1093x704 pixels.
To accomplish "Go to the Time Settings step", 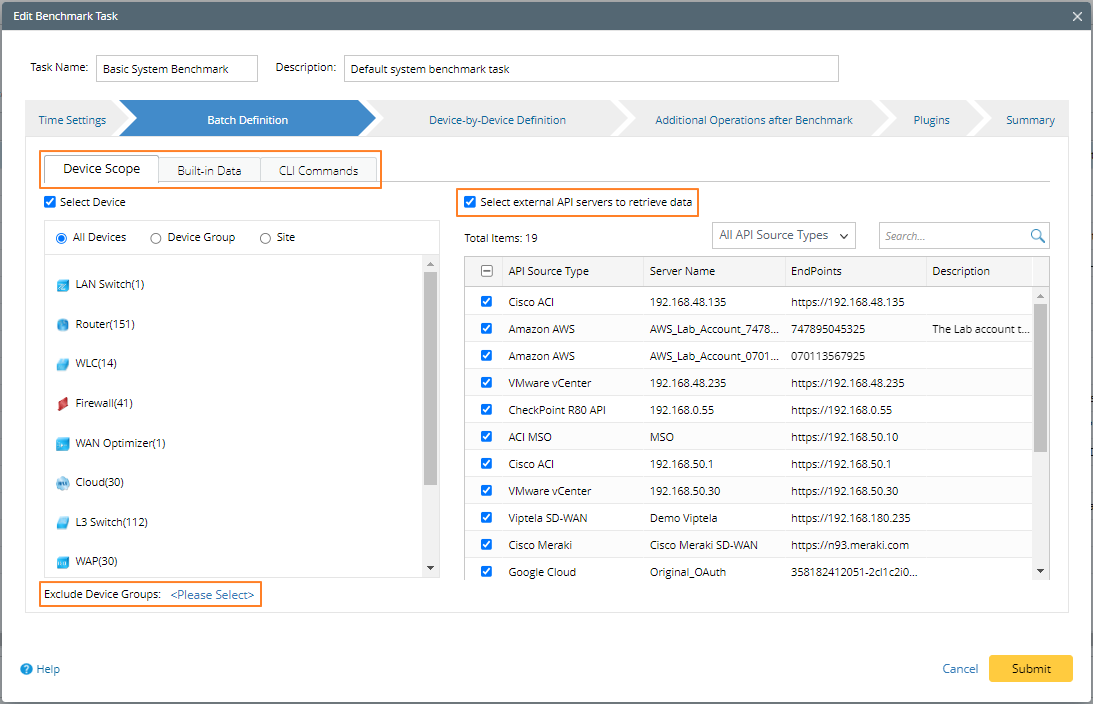I will click(x=72, y=120).
